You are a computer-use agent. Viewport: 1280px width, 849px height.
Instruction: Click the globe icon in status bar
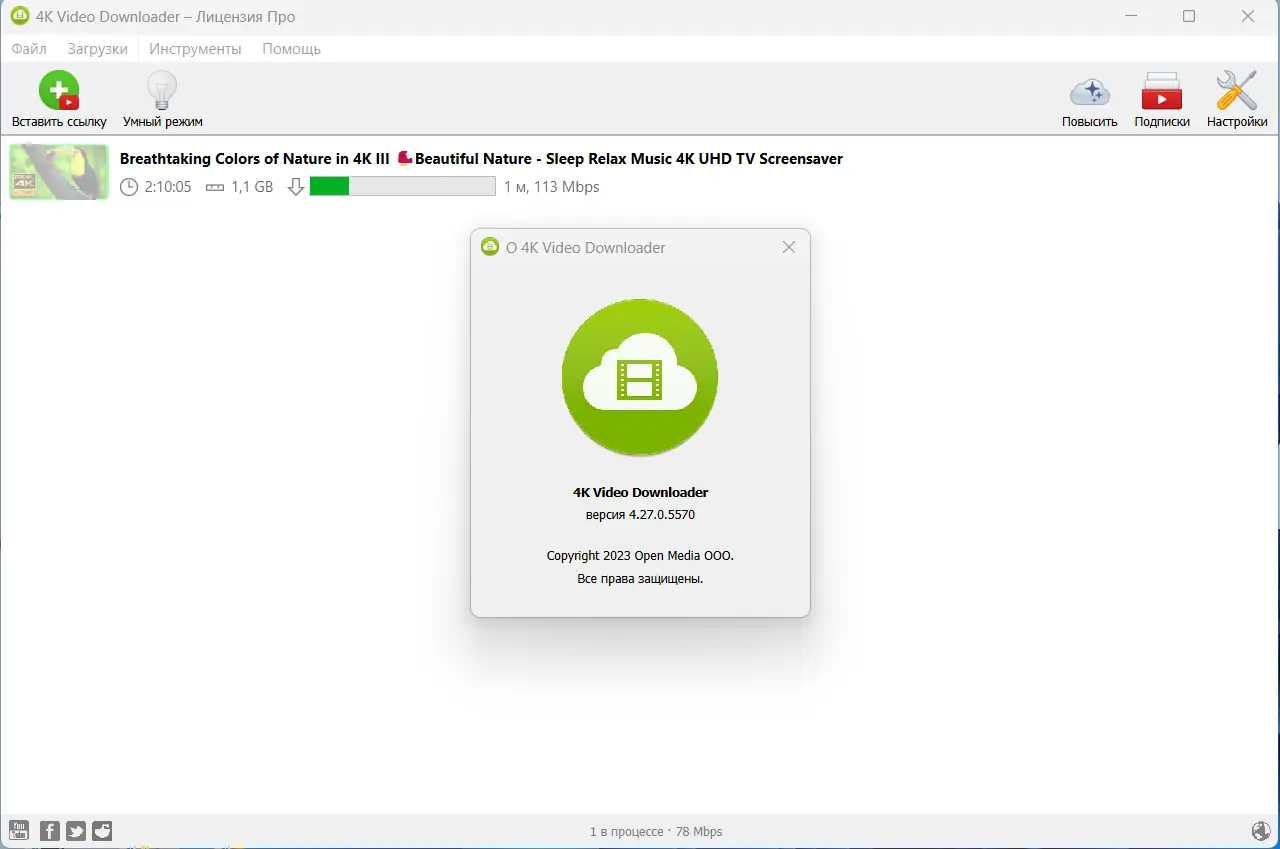1260,831
